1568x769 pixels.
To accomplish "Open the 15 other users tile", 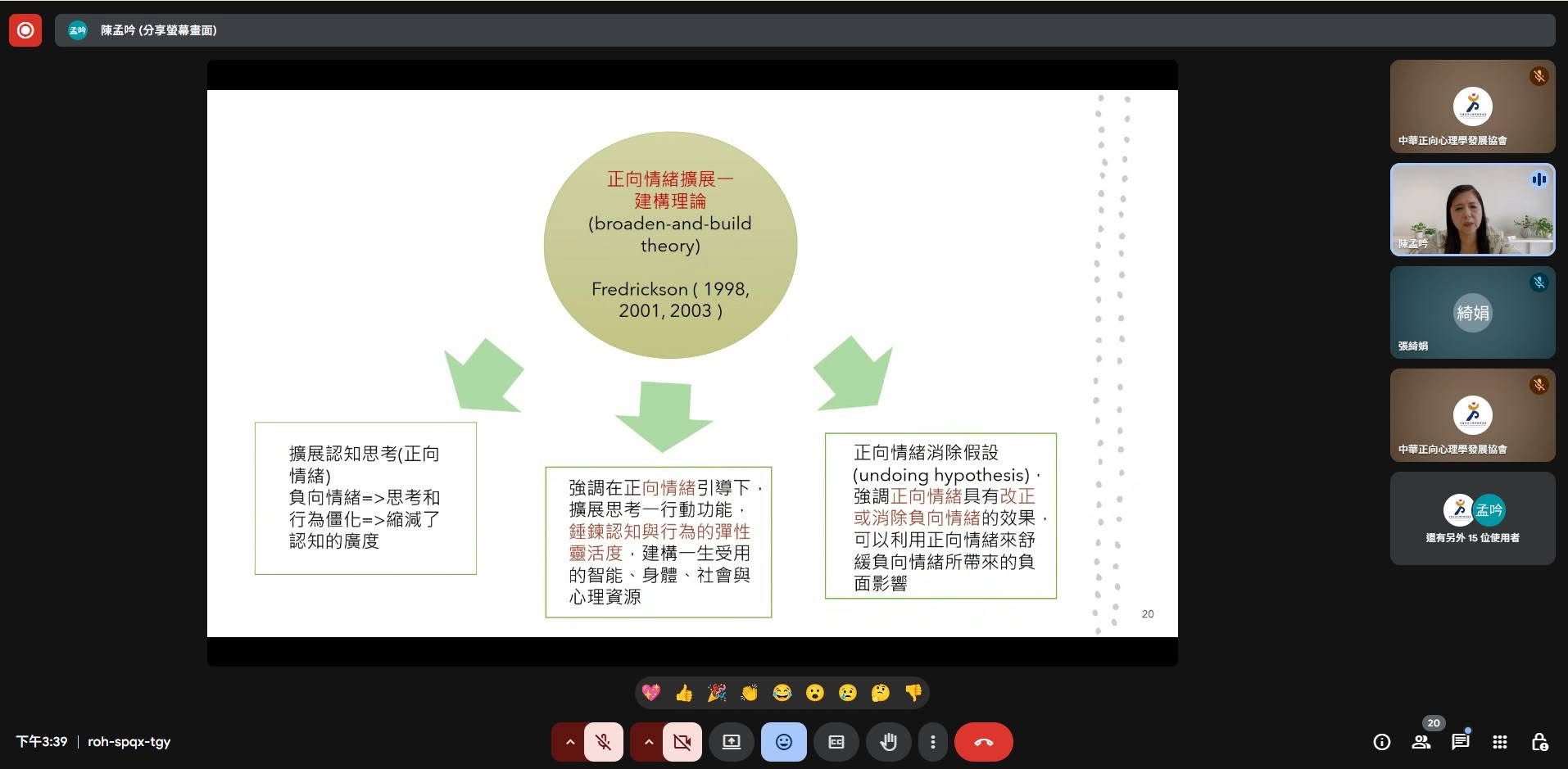I will pyautogui.click(x=1472, y=518).
